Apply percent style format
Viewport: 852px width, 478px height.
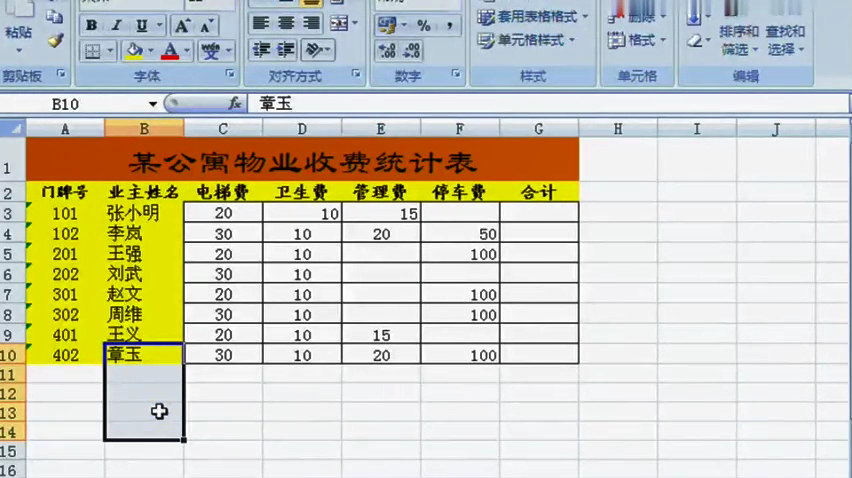click(424, 25)
